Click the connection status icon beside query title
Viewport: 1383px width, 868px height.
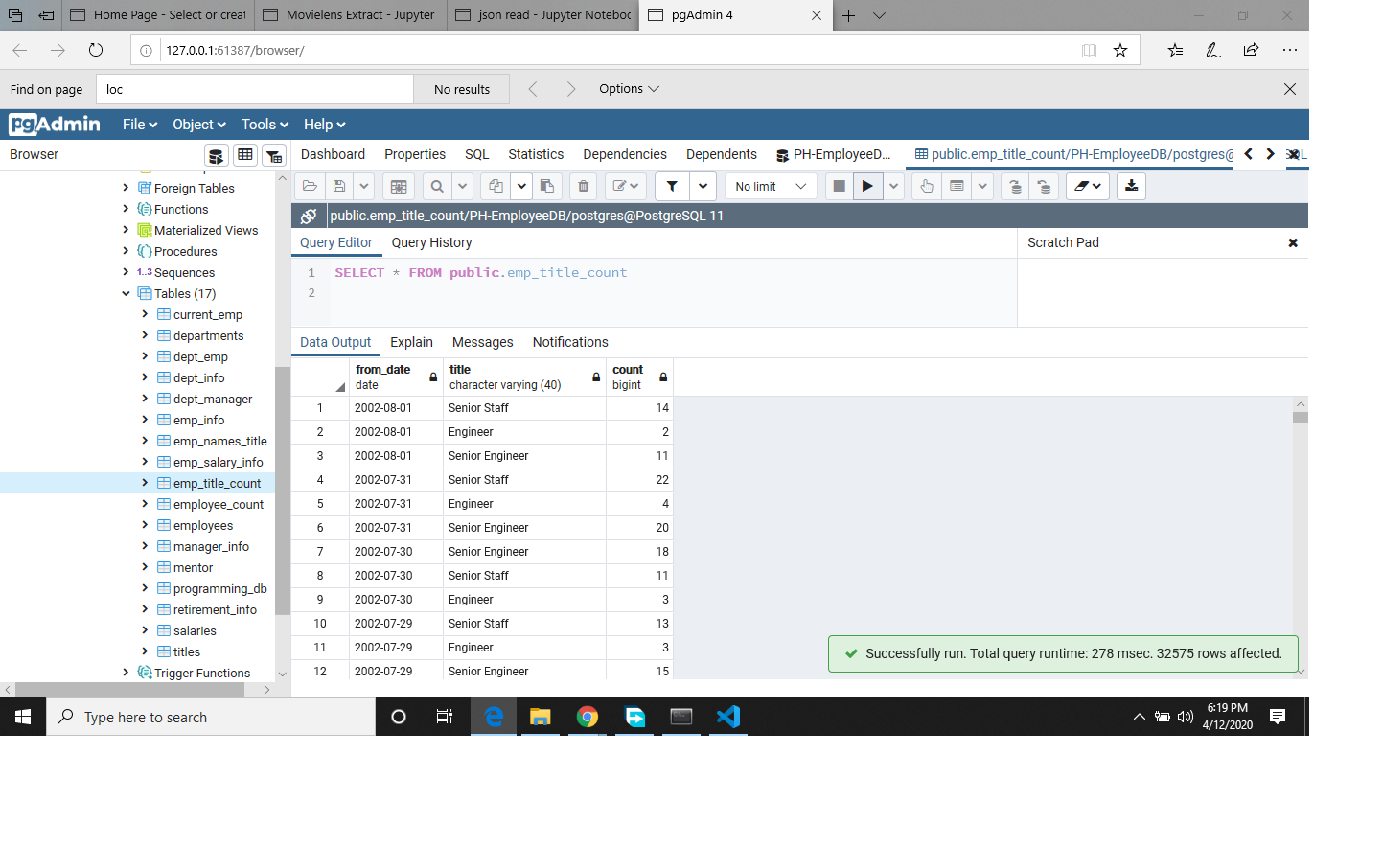point(309,216)
